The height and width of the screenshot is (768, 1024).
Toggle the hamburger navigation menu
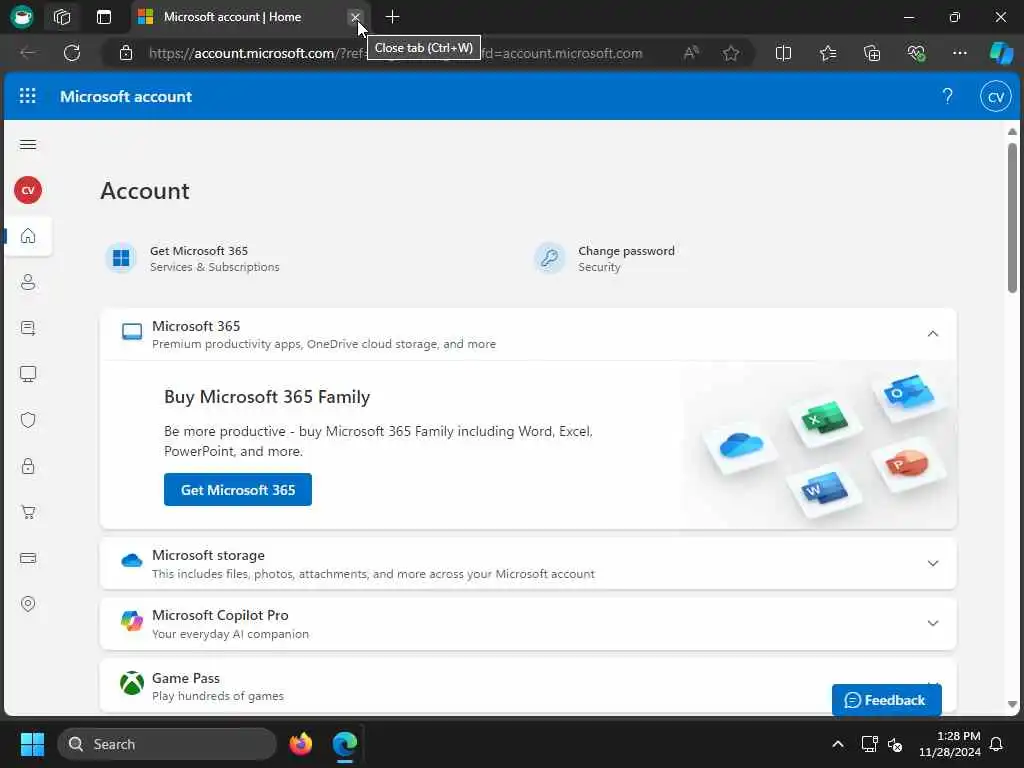tap(28, 144)
